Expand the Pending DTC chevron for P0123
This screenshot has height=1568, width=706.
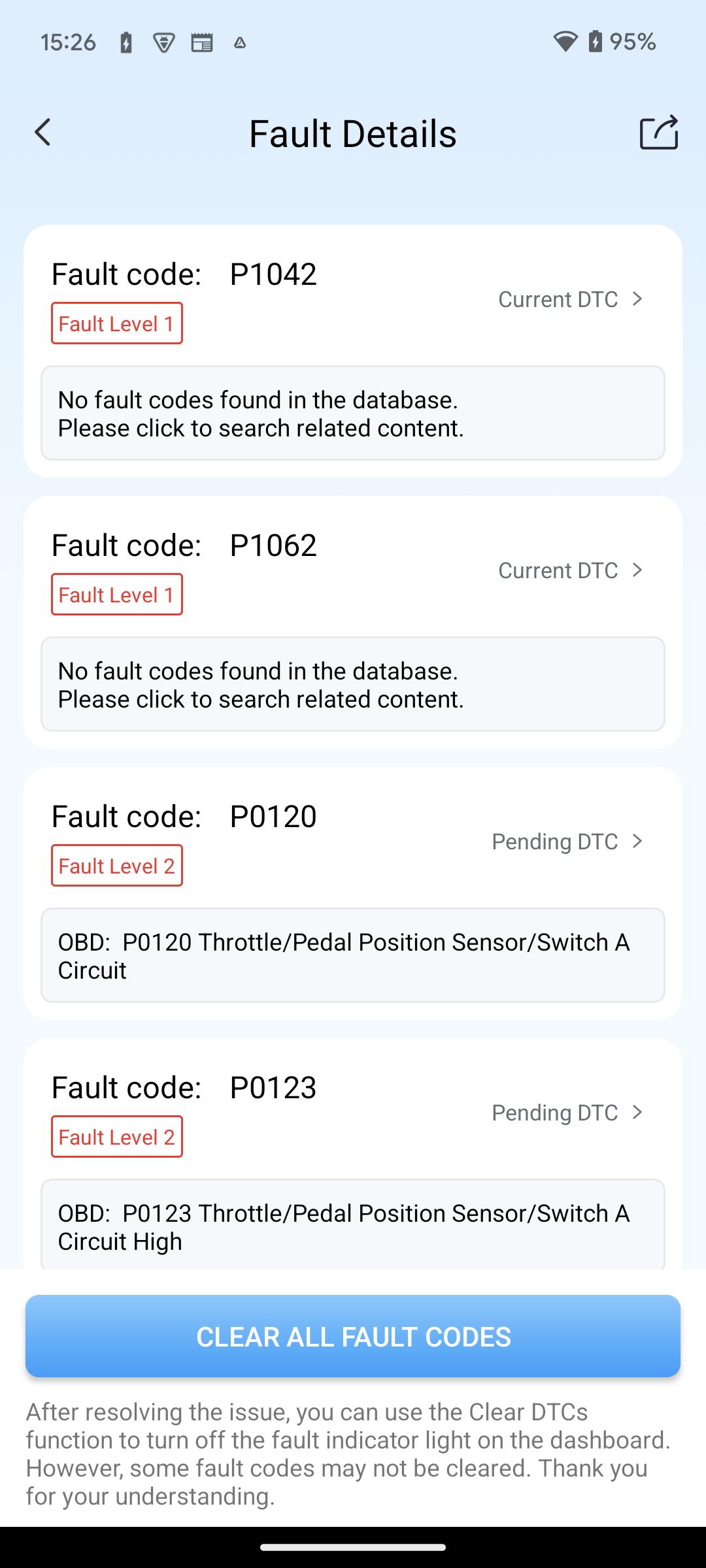[637, 1112]
